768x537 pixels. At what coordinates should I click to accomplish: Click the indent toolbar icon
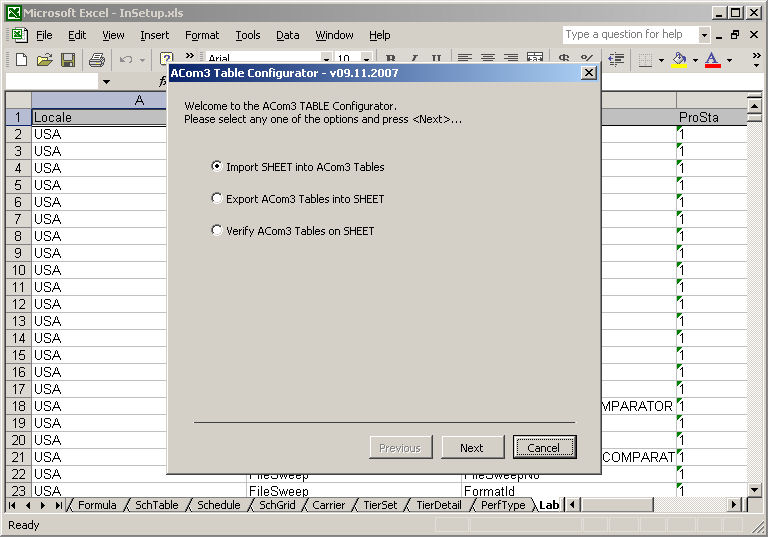point(616,60)
